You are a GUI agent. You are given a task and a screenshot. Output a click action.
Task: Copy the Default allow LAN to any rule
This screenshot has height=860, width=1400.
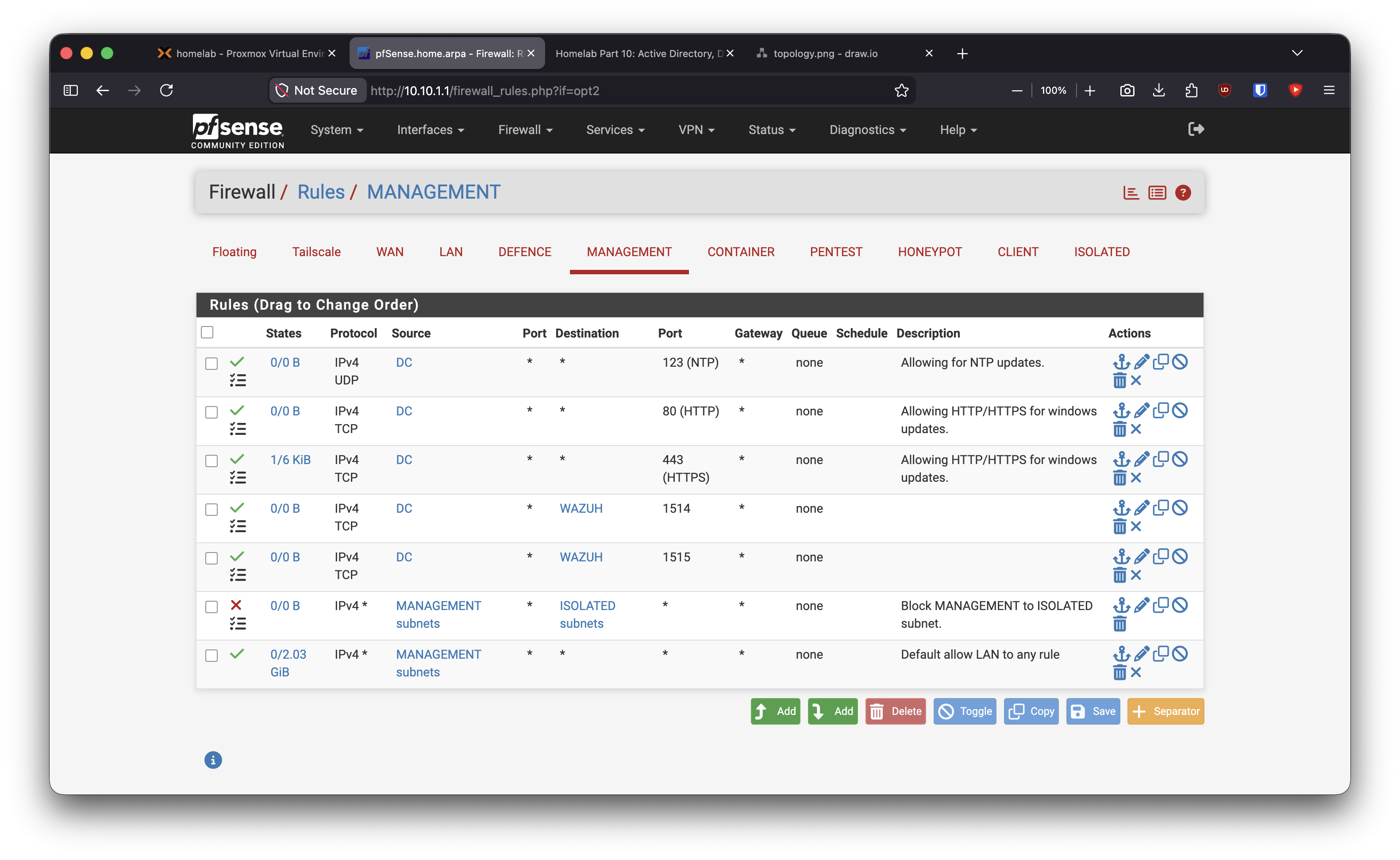coord(1161,654)
